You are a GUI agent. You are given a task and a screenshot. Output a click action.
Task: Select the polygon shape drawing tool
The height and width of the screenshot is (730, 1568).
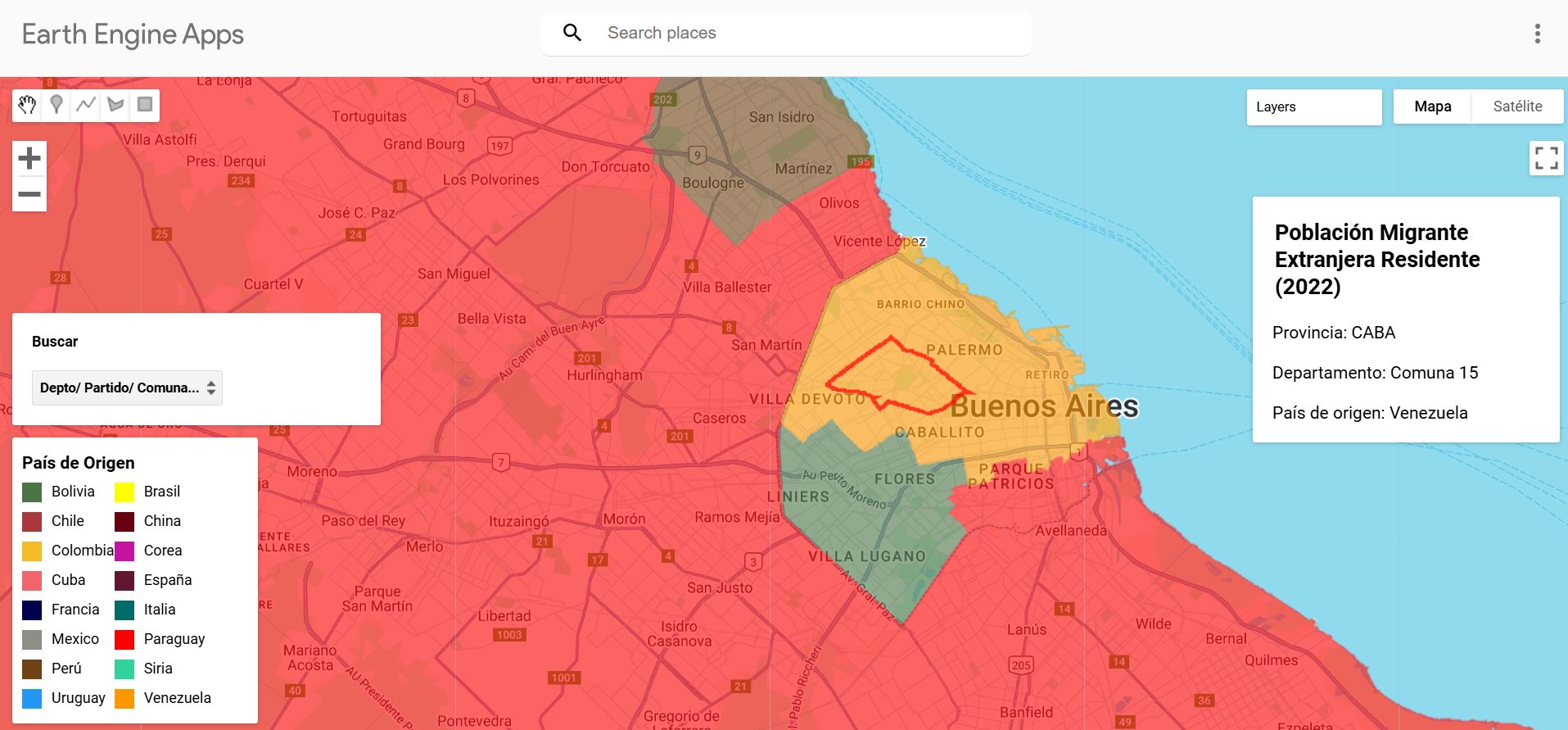click(115, 105)
